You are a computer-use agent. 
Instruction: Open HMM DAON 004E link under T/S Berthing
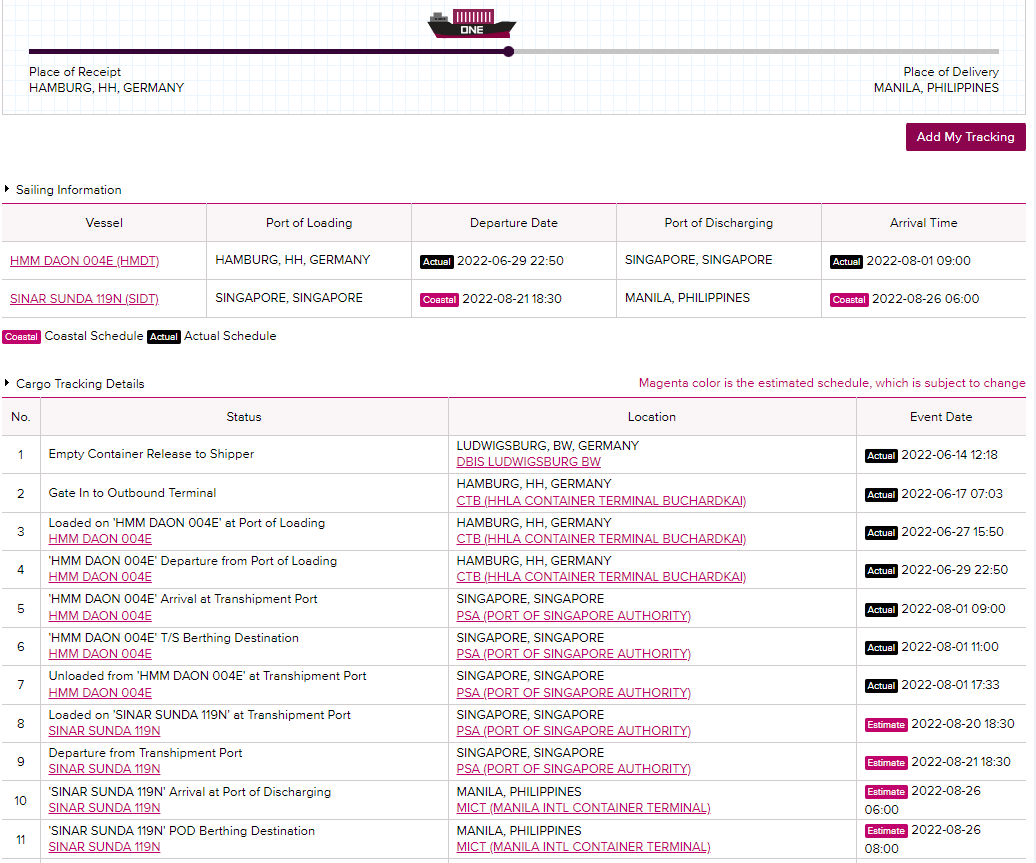[100, 654]
